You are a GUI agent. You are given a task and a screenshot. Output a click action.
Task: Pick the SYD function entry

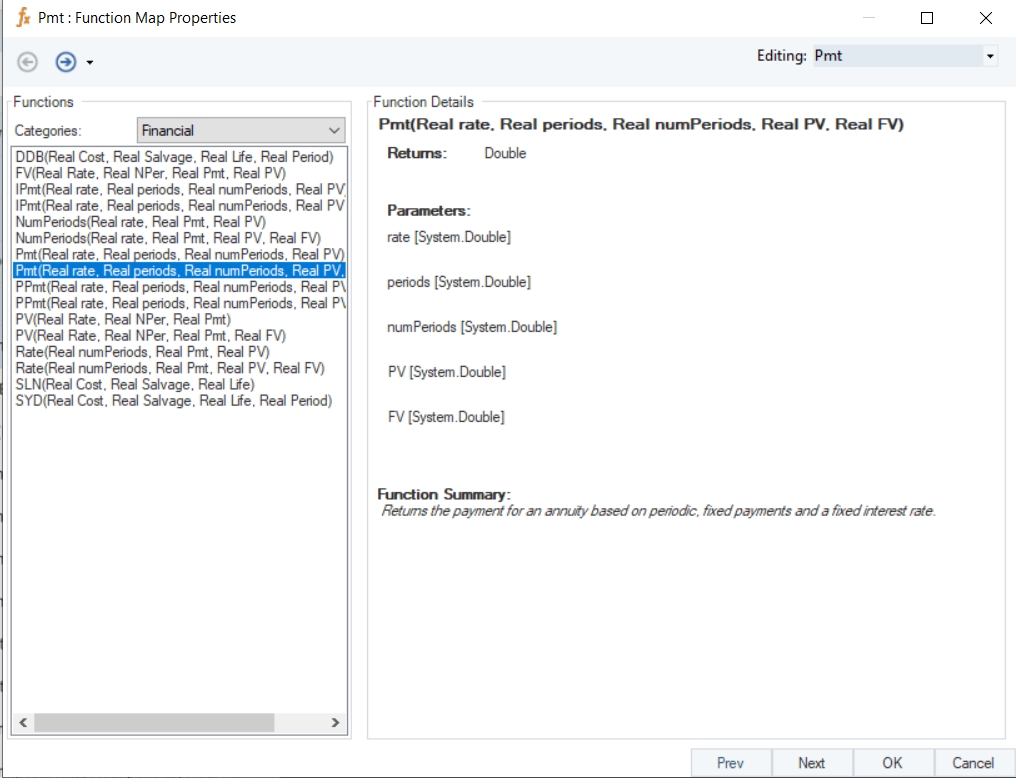tap(174, 400)
